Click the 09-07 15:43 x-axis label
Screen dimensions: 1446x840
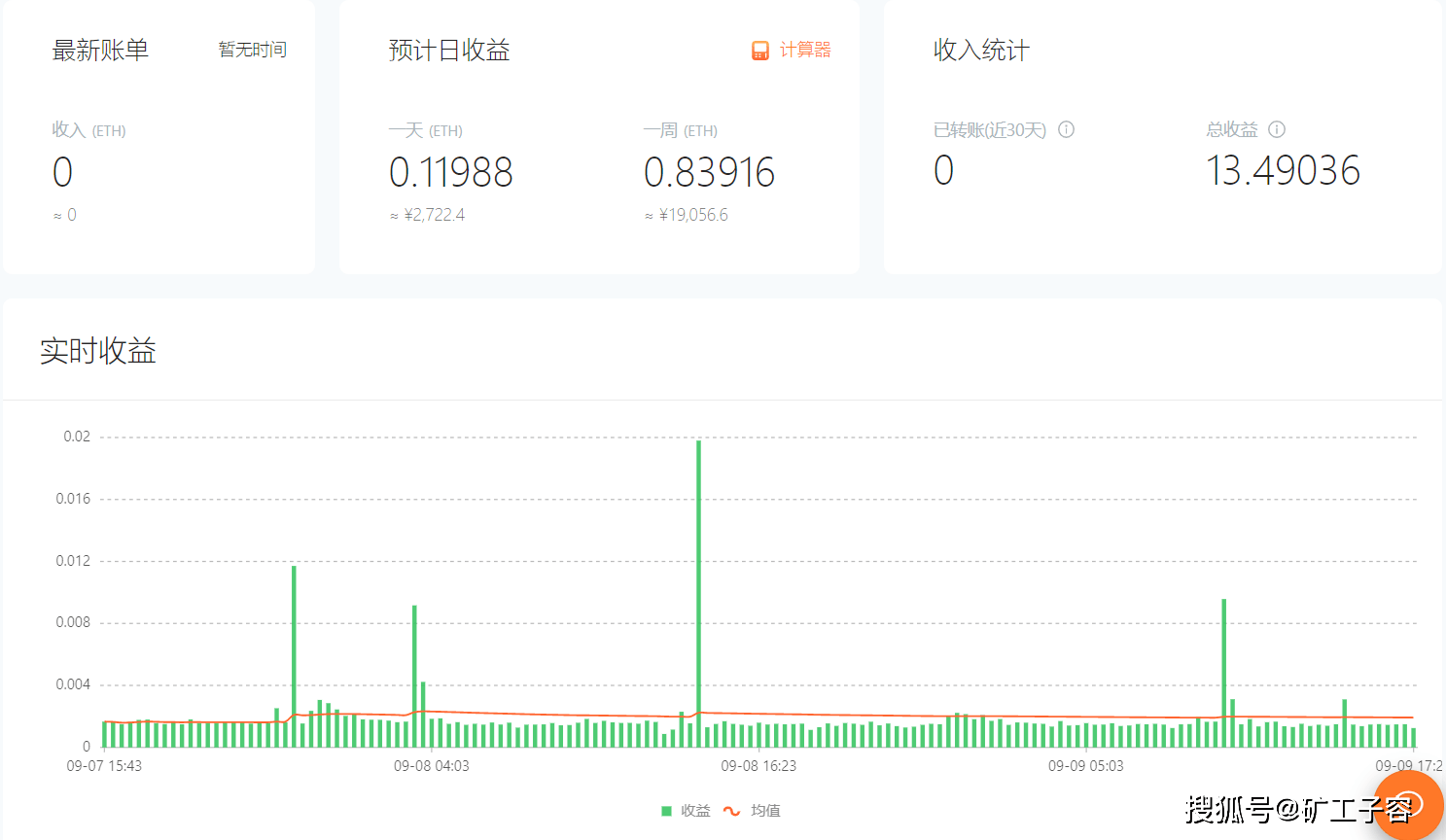point(104,766)
